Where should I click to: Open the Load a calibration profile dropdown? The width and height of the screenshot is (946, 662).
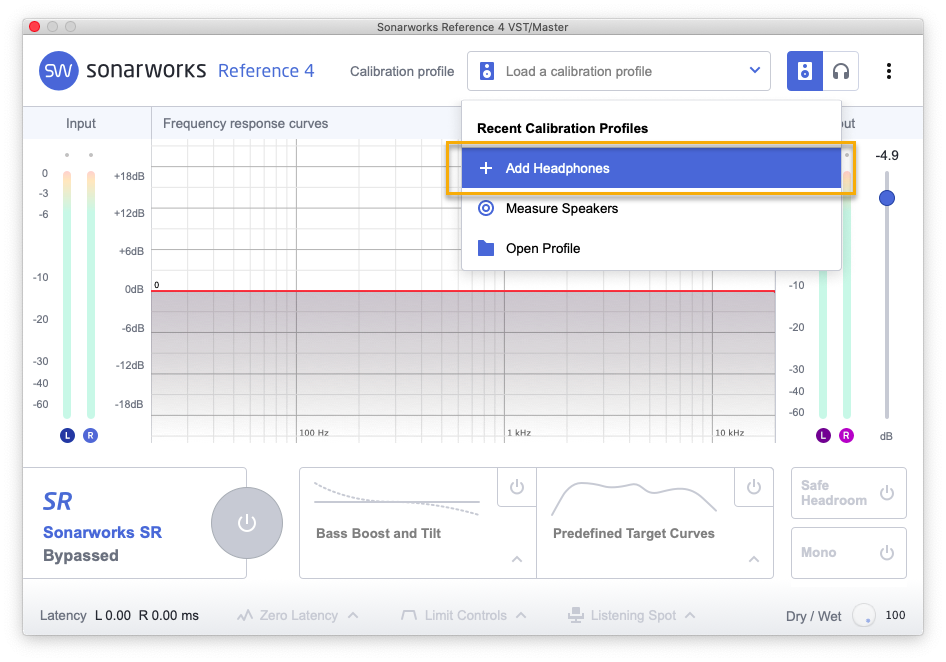pos(618,71)
